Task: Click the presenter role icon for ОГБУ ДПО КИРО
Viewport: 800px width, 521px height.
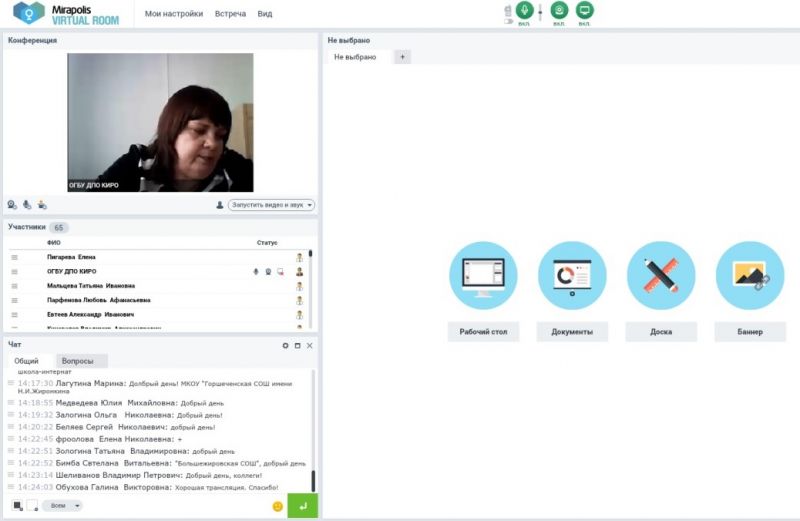Action: point(299,271)
